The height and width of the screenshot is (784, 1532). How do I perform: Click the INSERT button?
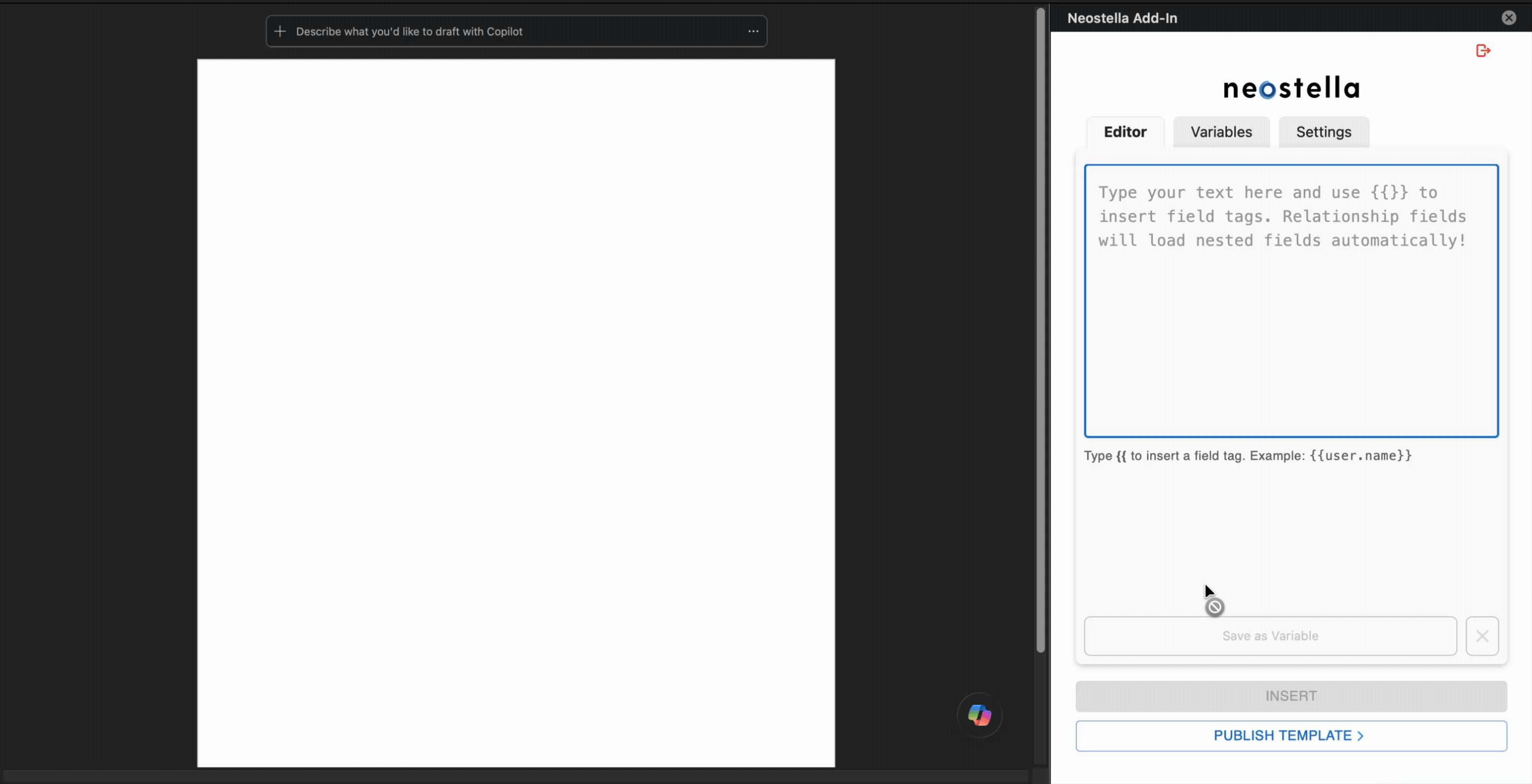click(x=1291, y=696)
